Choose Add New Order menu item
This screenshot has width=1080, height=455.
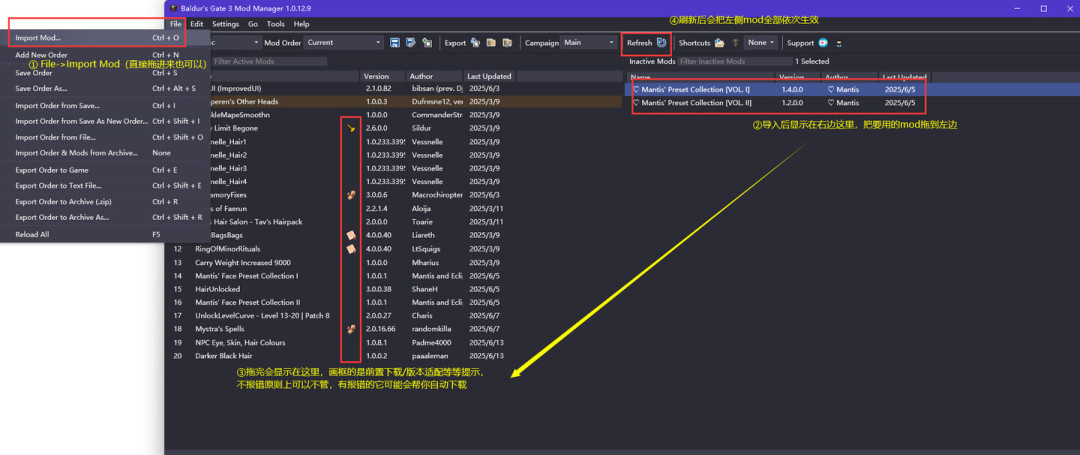coord(106,55)
